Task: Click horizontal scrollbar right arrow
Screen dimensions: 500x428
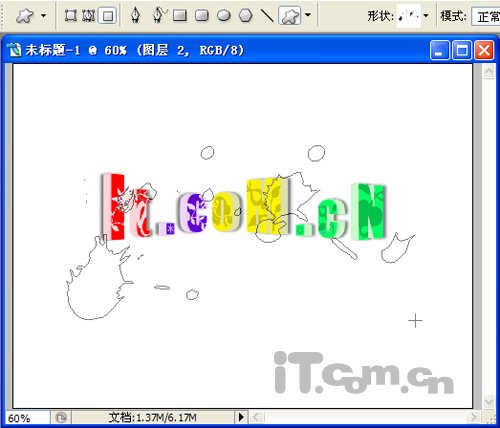Action: pos(473,417)
